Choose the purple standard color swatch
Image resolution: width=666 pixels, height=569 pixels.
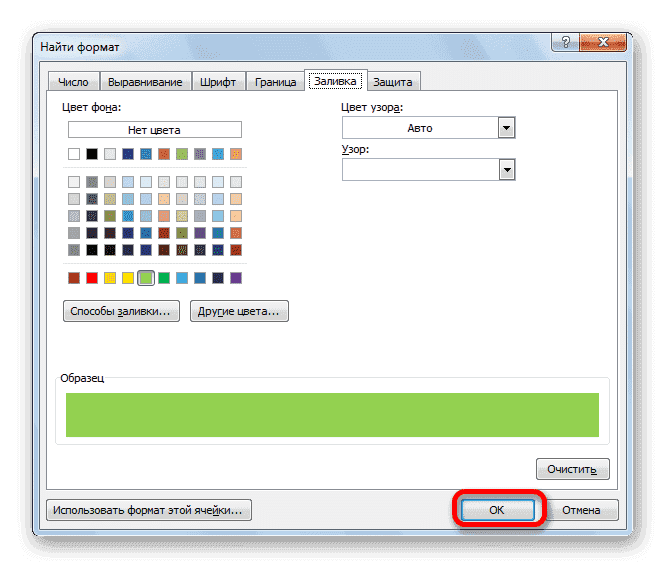pyautogui.click(x=236, y=278)
